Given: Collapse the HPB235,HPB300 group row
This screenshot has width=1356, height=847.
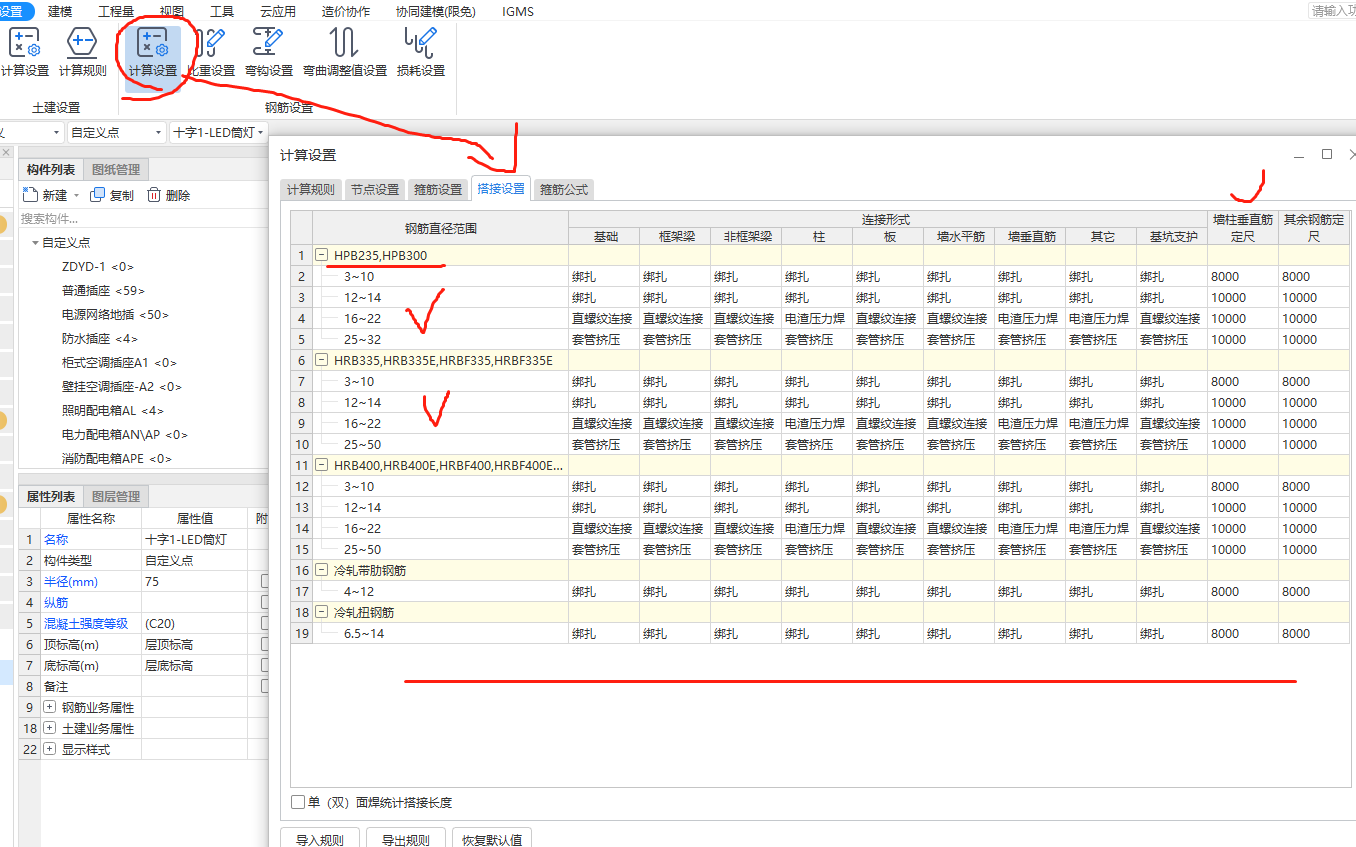Looking at the screenshot, I should (322, 255).
